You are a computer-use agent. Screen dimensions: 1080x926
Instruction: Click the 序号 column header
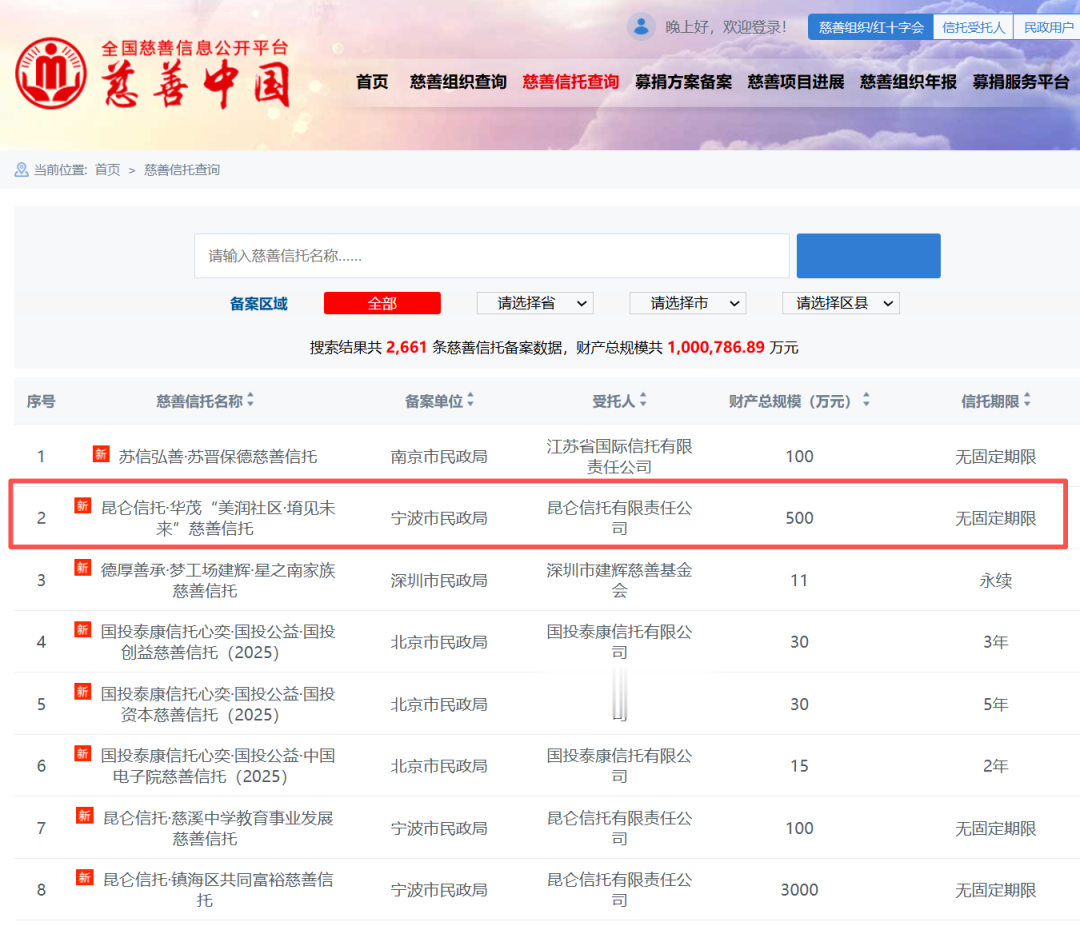point(41,401)
